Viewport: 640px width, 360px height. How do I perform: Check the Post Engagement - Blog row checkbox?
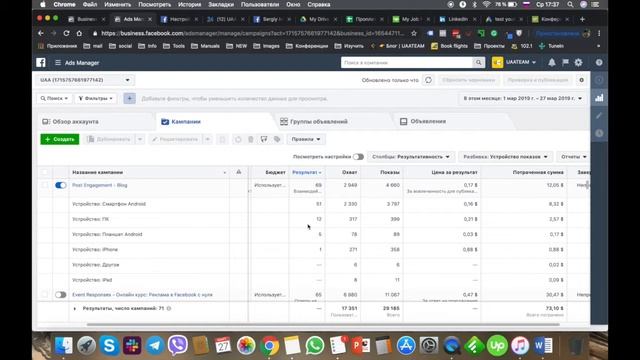point(44,185)
